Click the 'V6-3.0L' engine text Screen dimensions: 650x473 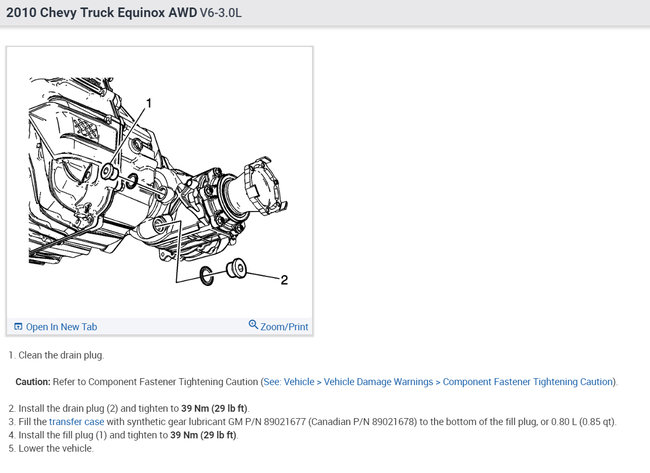(x=221, y=13)
